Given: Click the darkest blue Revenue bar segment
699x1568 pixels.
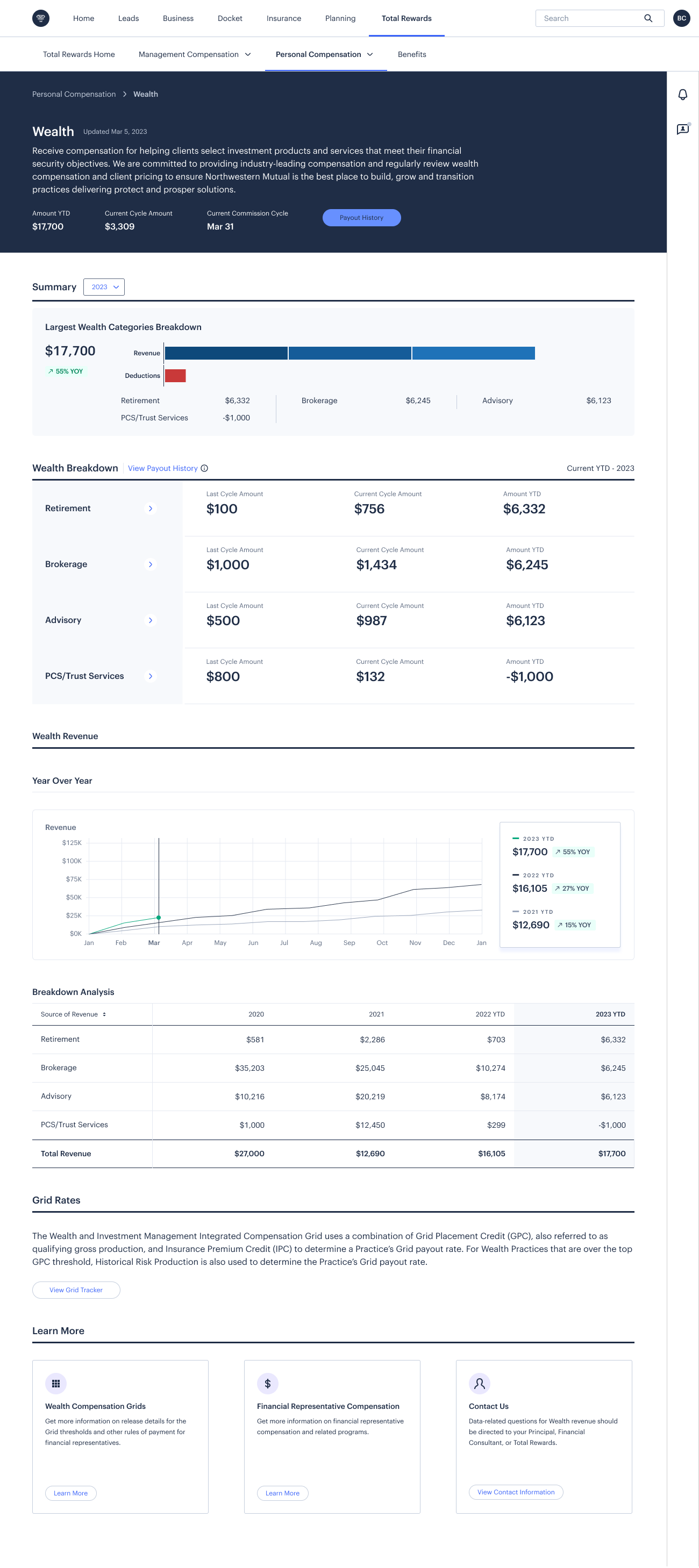Looking at the screenshot, I should [x=226, y=353].
